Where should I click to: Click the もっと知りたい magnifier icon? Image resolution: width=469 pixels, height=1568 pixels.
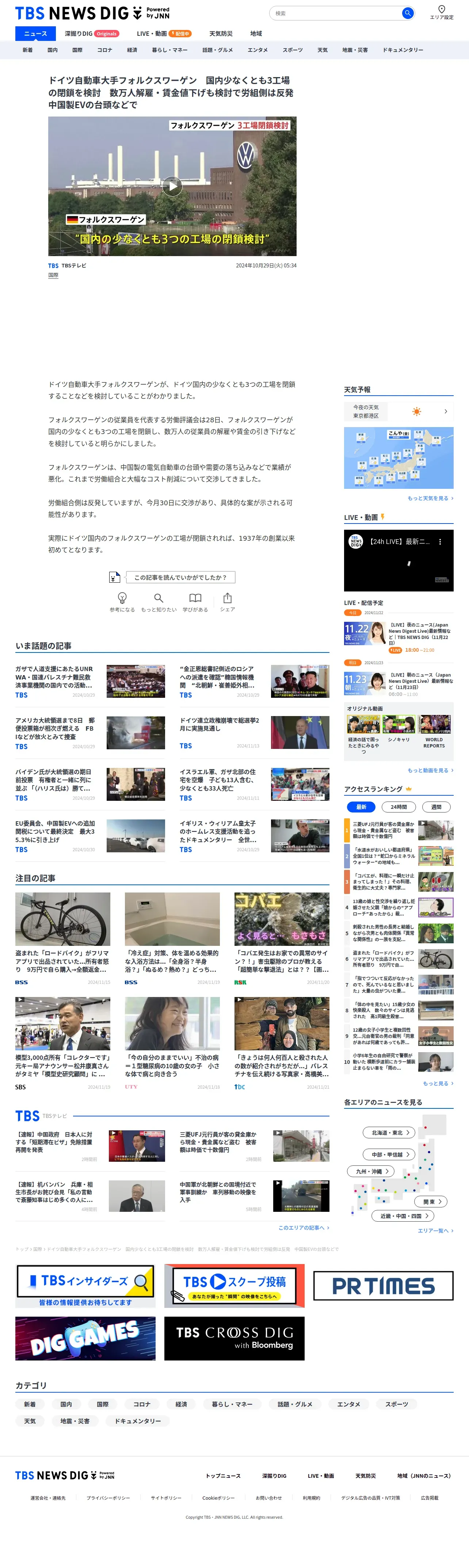coord(159,598)
